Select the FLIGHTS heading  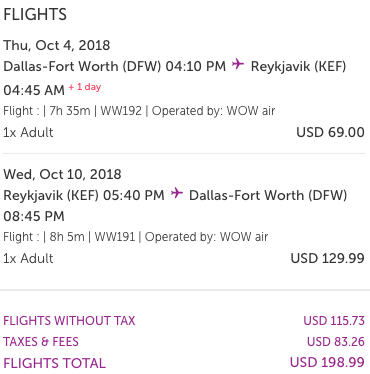35,15
